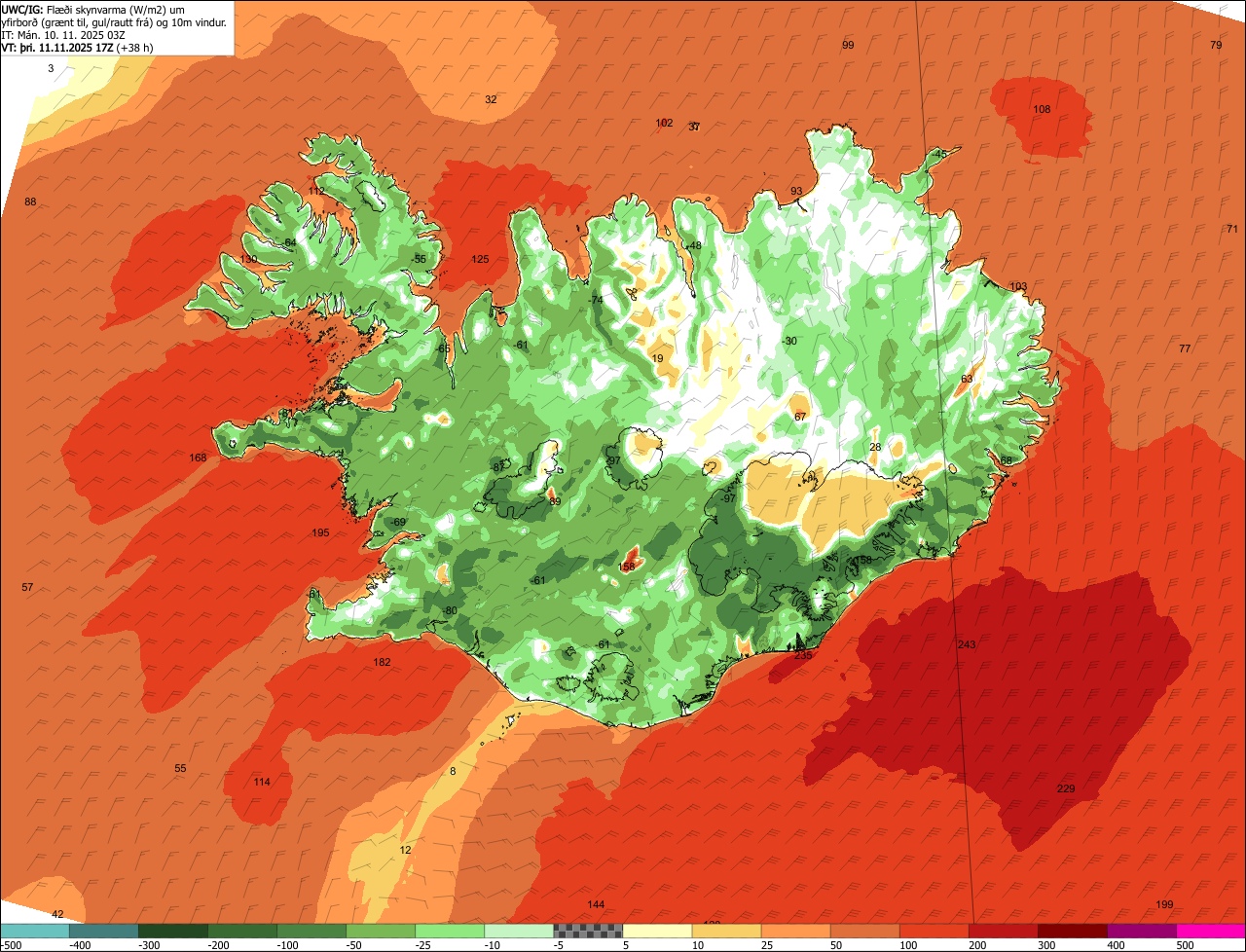This screenshot has width=1246, height=952.
Task: Click the title line 'UWC/IG: Flæði skynvarma (W/m2) um'
Action: pyautogui.click(x=93, y=9)
